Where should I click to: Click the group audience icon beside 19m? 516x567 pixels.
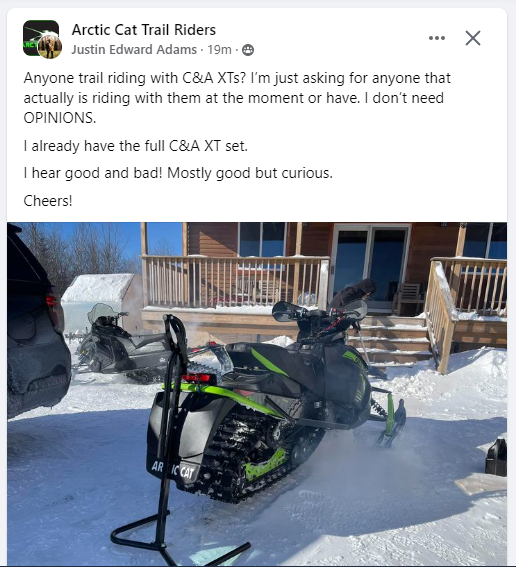248,50
